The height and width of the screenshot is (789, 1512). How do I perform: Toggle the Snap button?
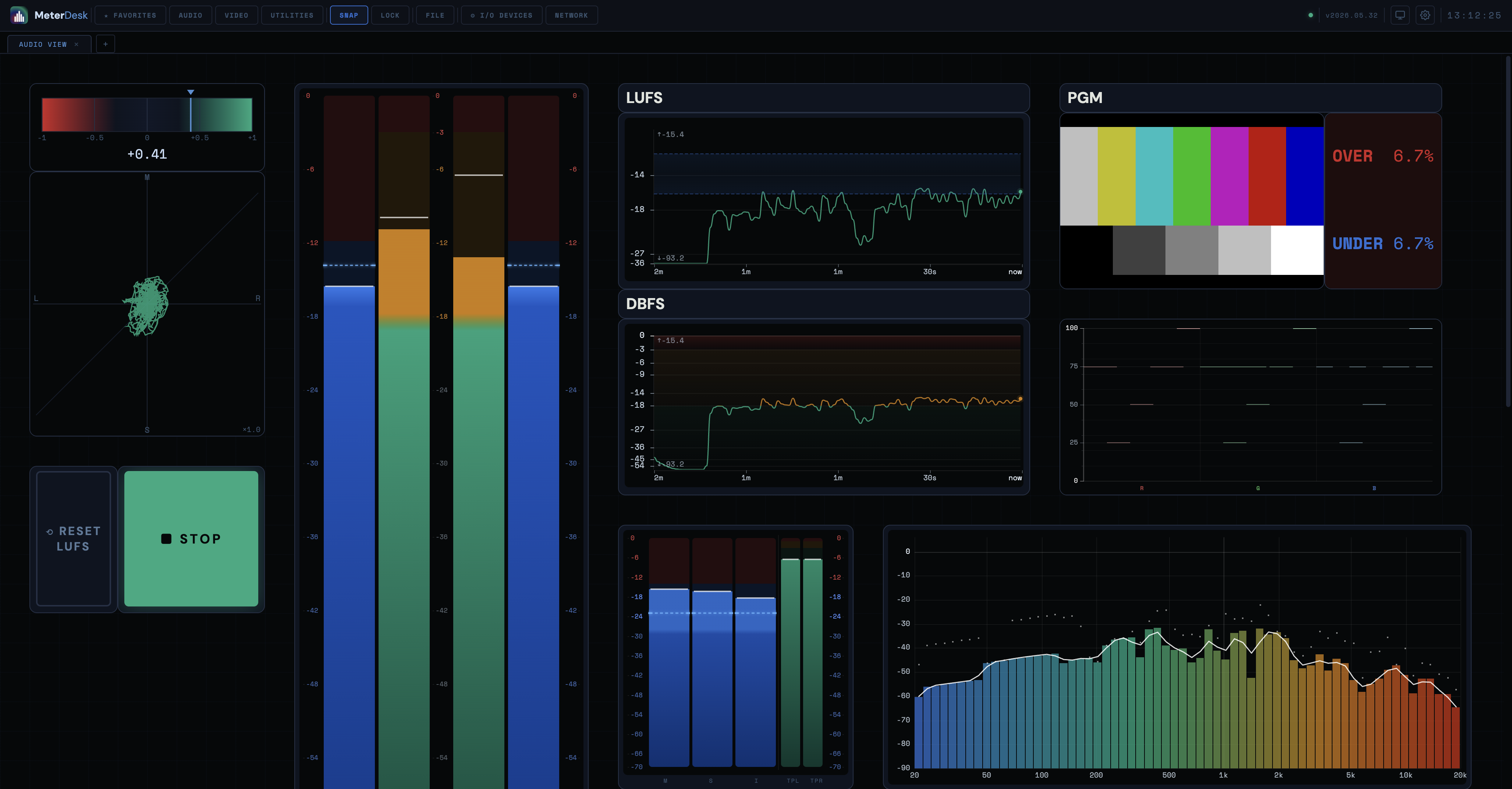[x=349, y=15]
